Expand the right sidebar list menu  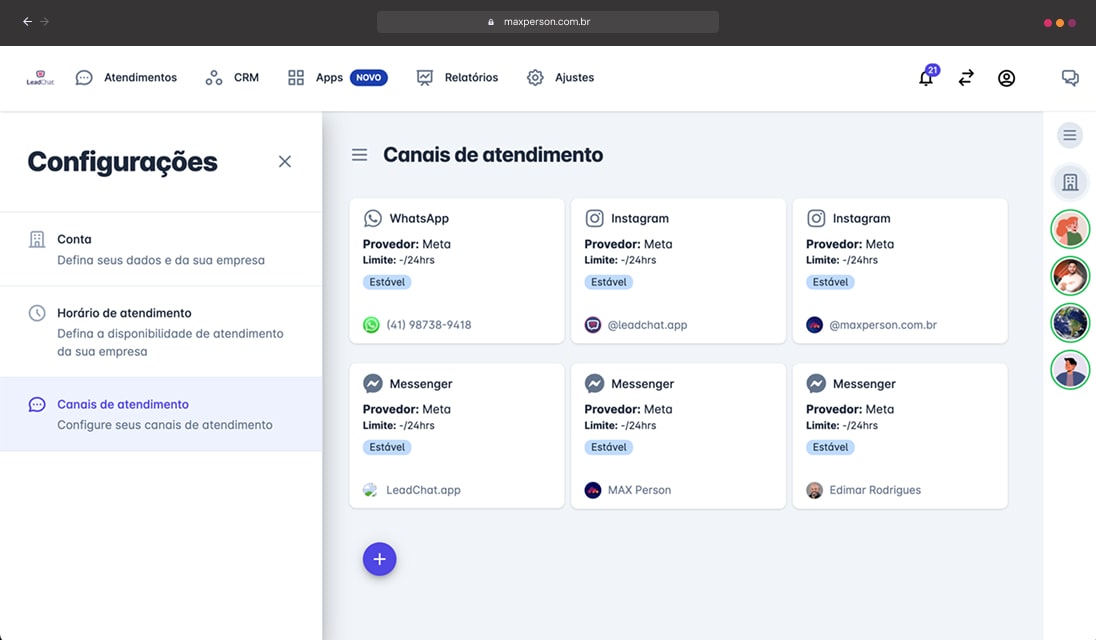click(1070, 135)
